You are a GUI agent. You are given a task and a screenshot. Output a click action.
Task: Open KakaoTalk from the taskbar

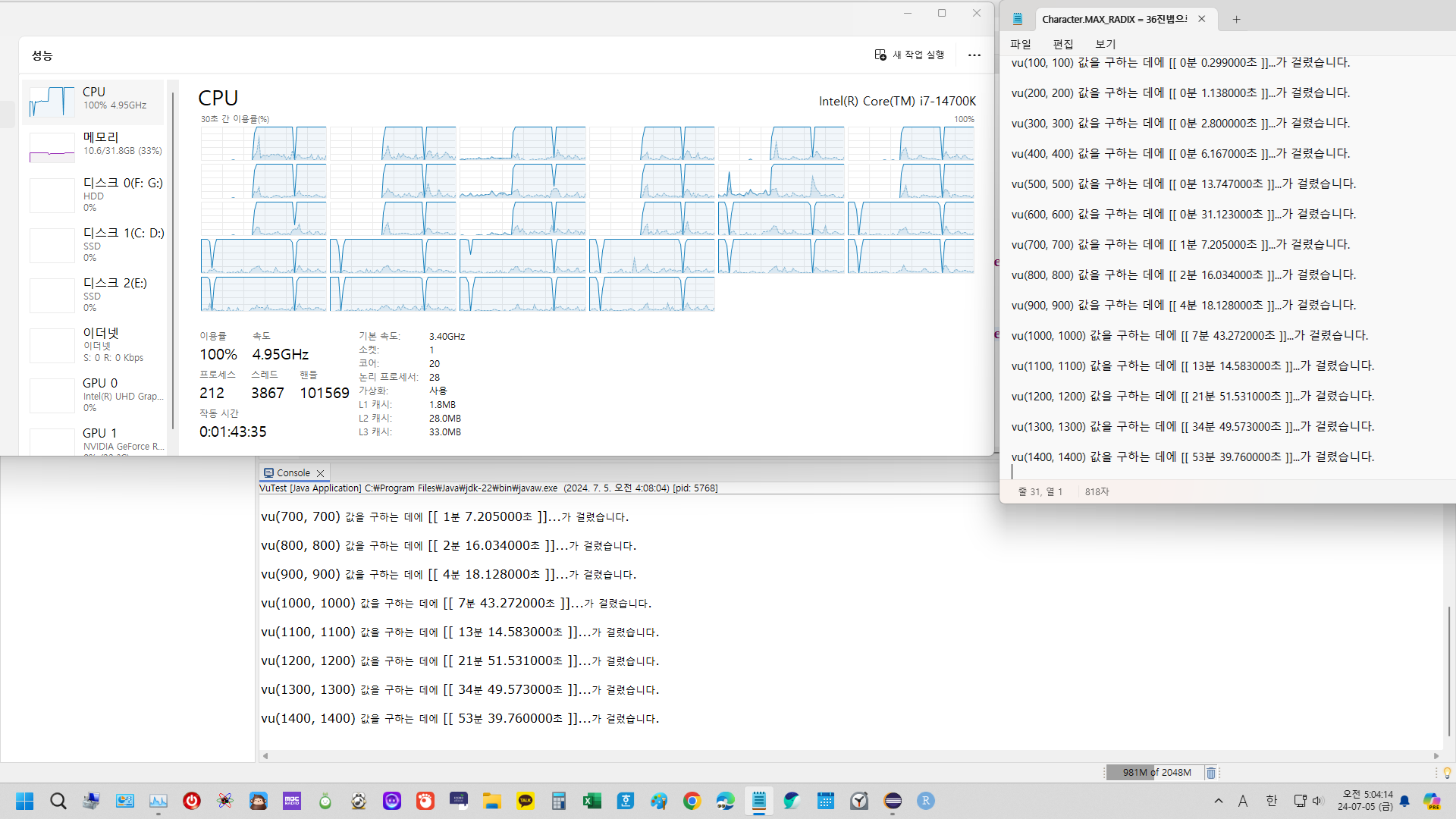click(x=525, y=801)
